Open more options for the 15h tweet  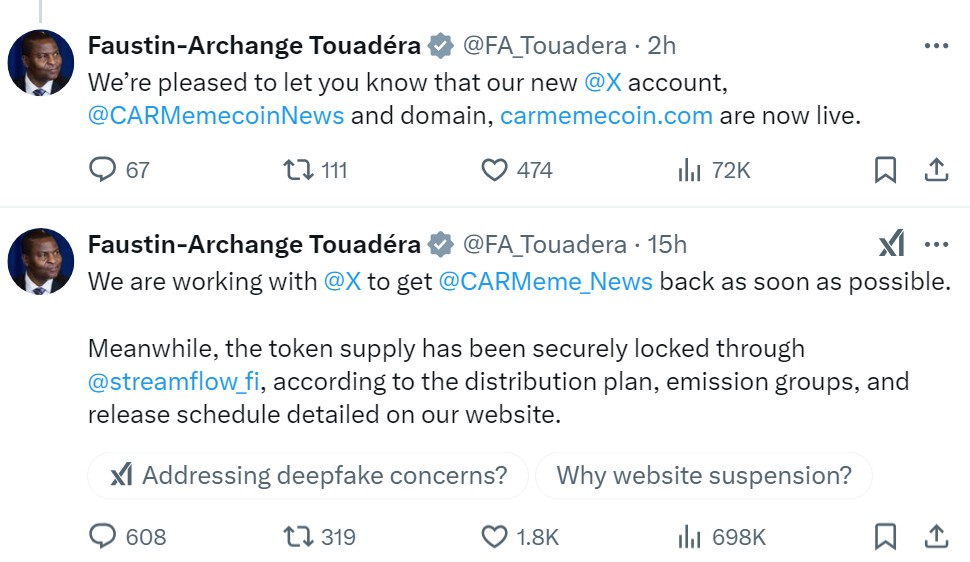click(x=936, y=244)
